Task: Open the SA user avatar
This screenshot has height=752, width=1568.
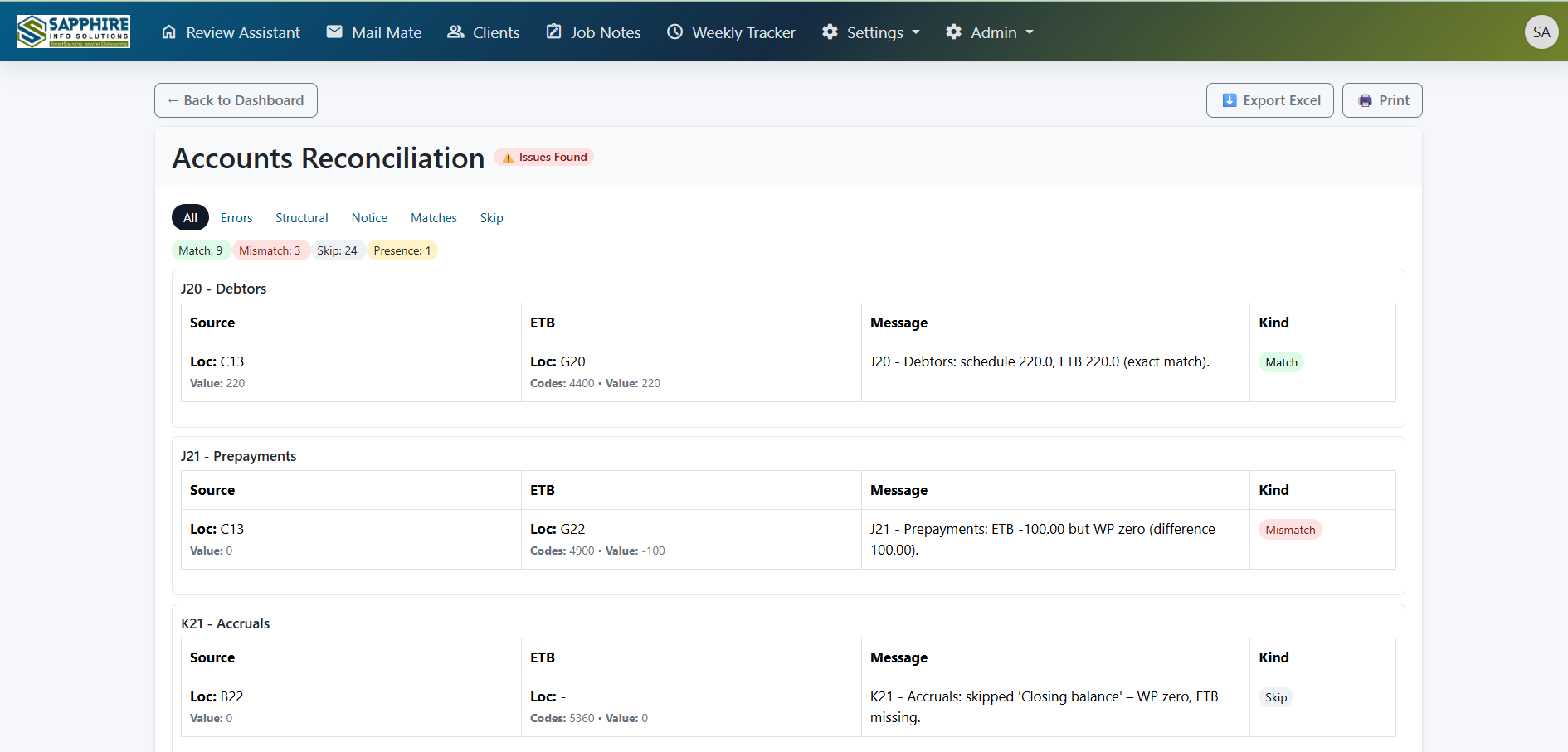Action: (x=1541, y=32)
